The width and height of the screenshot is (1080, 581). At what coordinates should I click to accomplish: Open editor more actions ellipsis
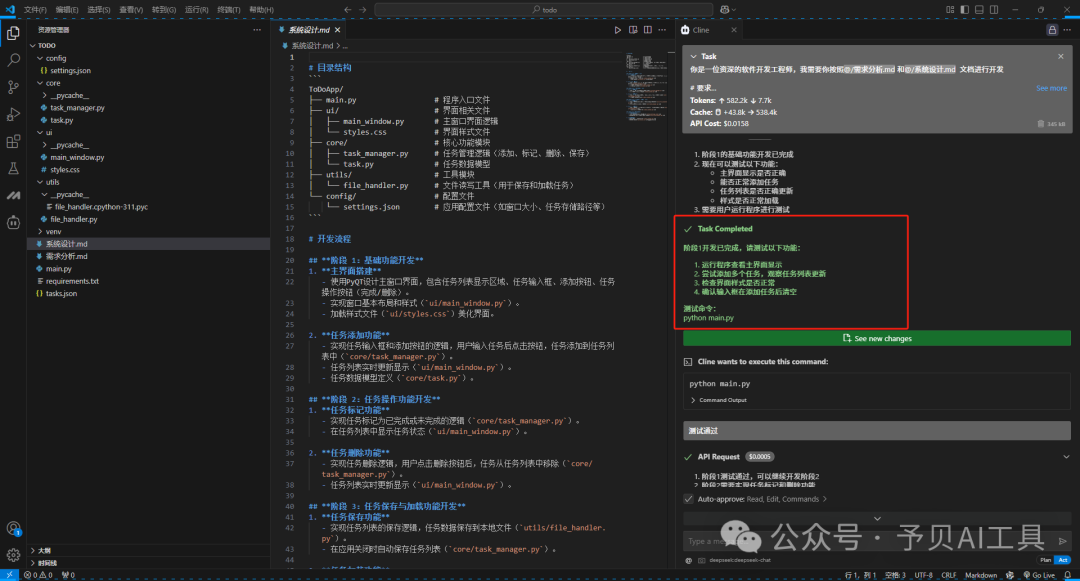coord(662,30)
